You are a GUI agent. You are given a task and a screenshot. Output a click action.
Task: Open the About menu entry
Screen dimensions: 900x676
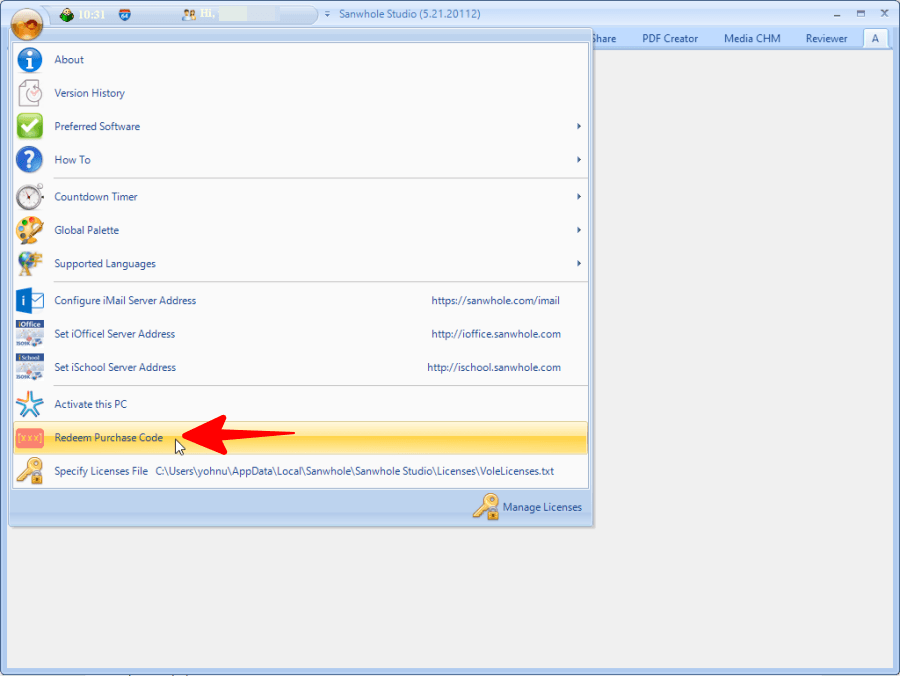pos(300,60)
